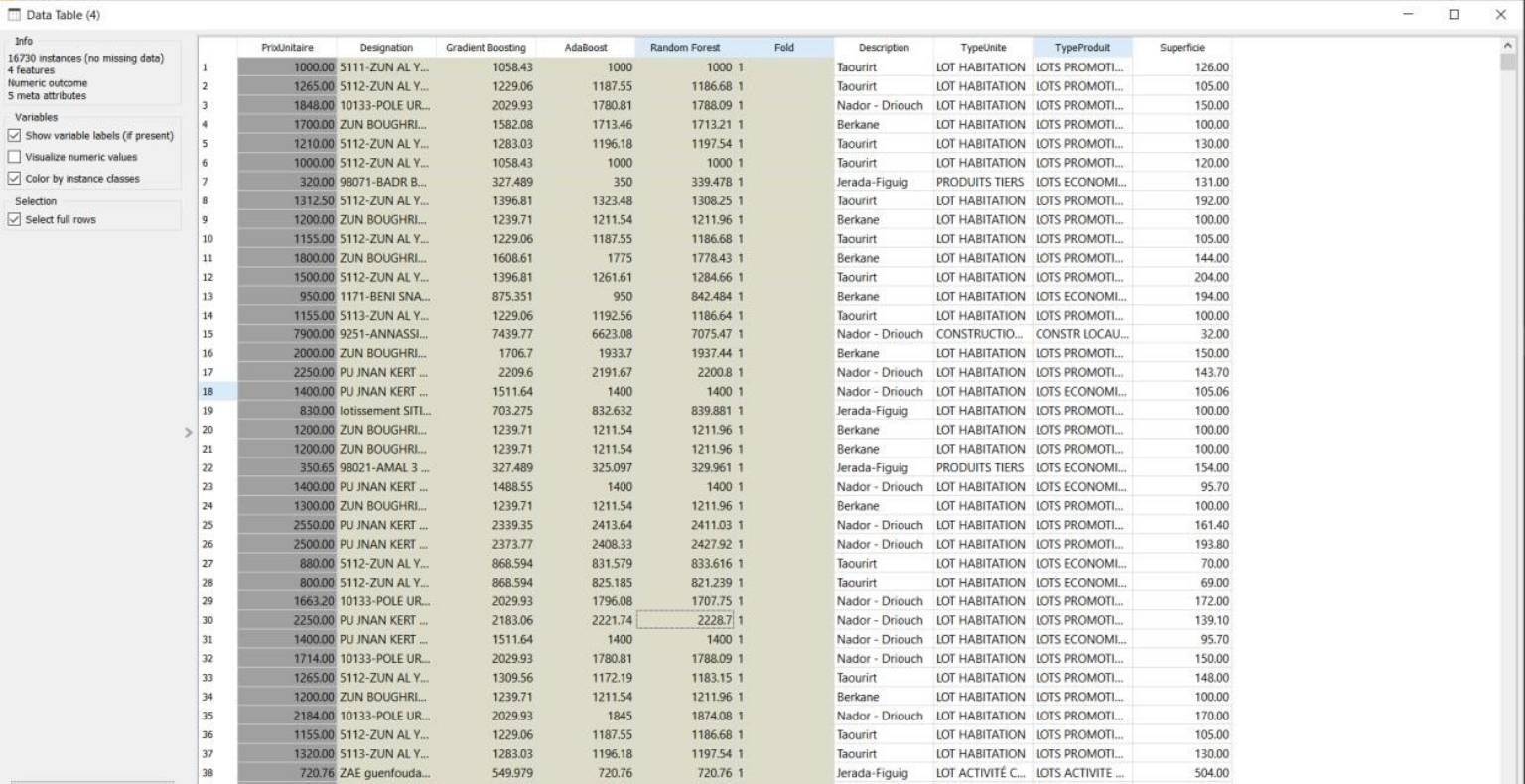Sort table by AdaBoost header
The image size is (1525, 784).
[x=585, y=48]
